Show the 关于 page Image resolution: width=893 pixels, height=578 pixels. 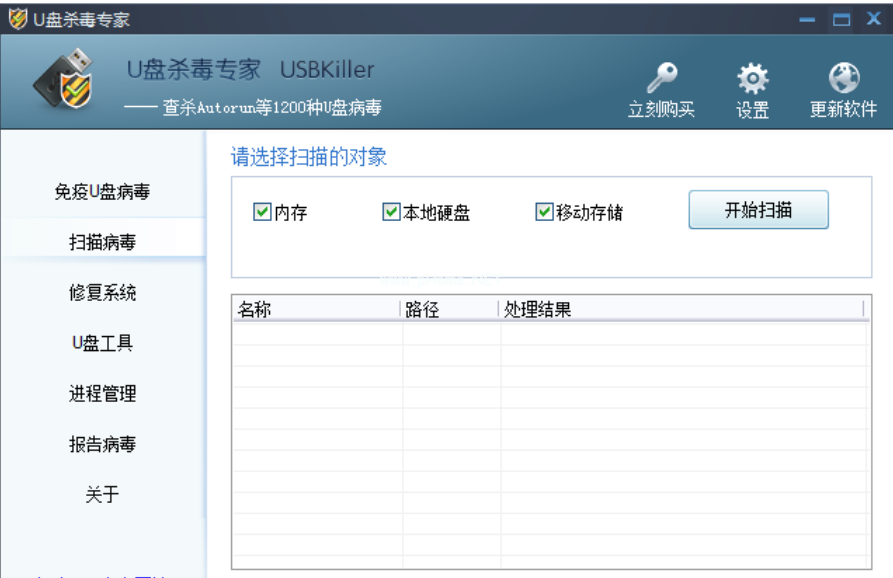click(x=102, y=494)
